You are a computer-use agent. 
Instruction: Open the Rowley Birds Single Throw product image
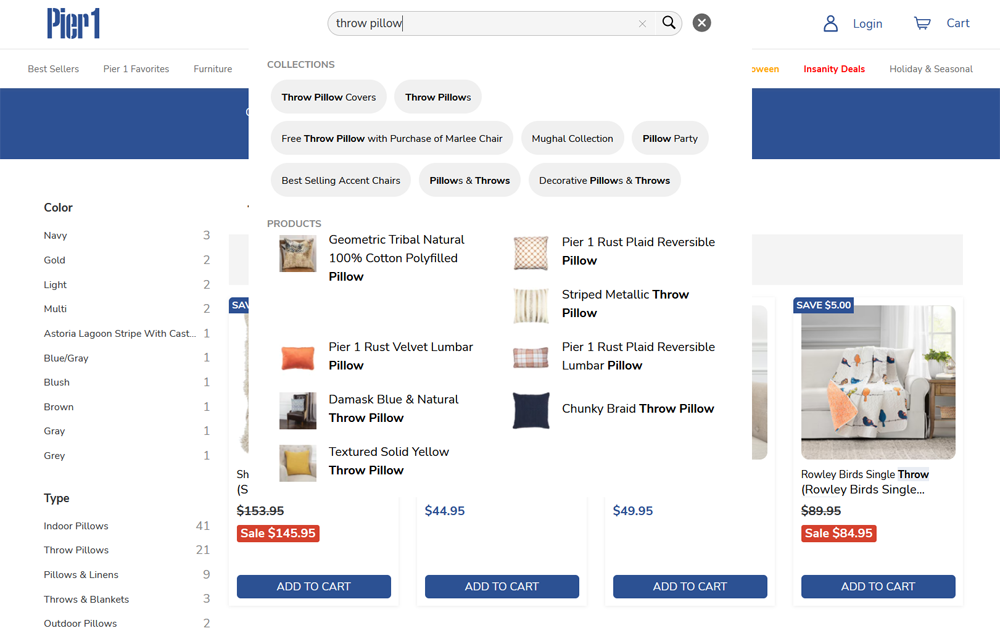coord(878,382)
